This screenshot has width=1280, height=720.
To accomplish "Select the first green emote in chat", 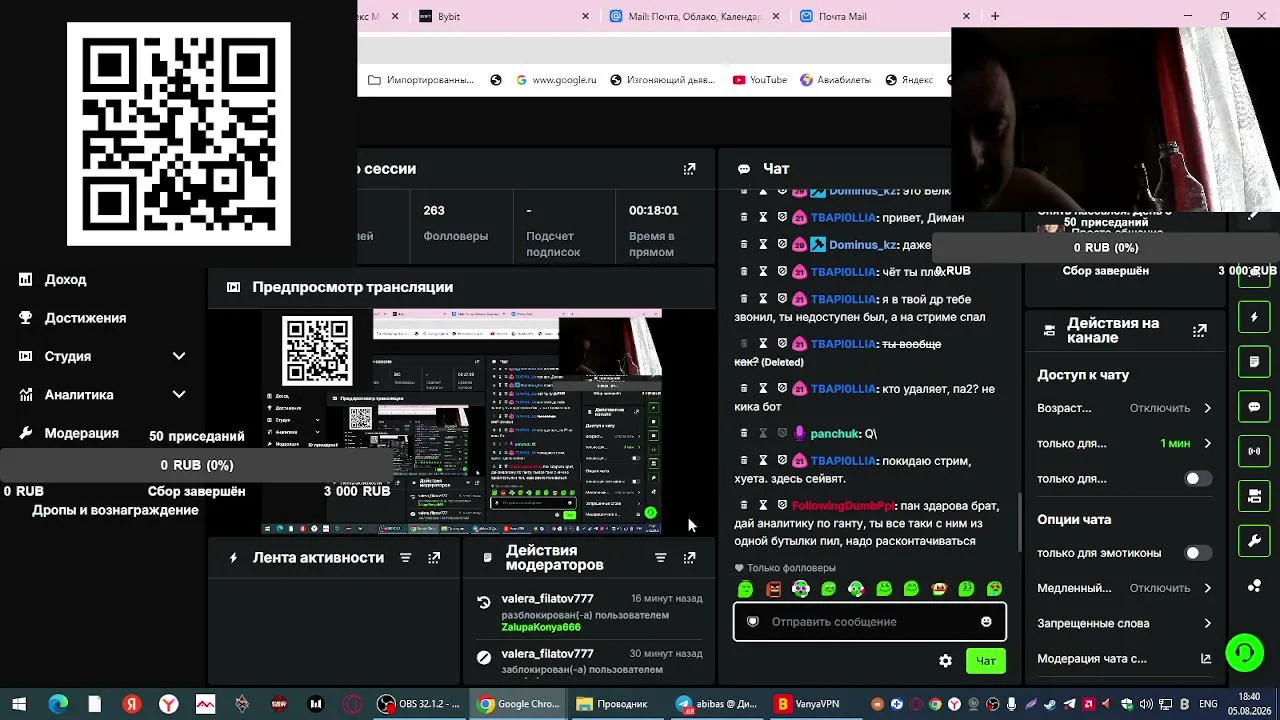I will (745, 589).
